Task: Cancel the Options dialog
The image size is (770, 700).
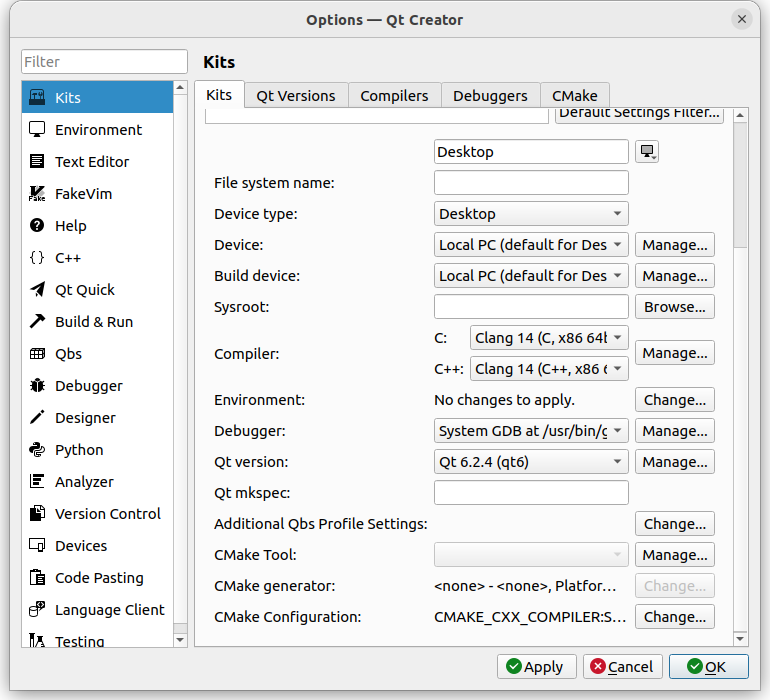Action: coord(623,667)
